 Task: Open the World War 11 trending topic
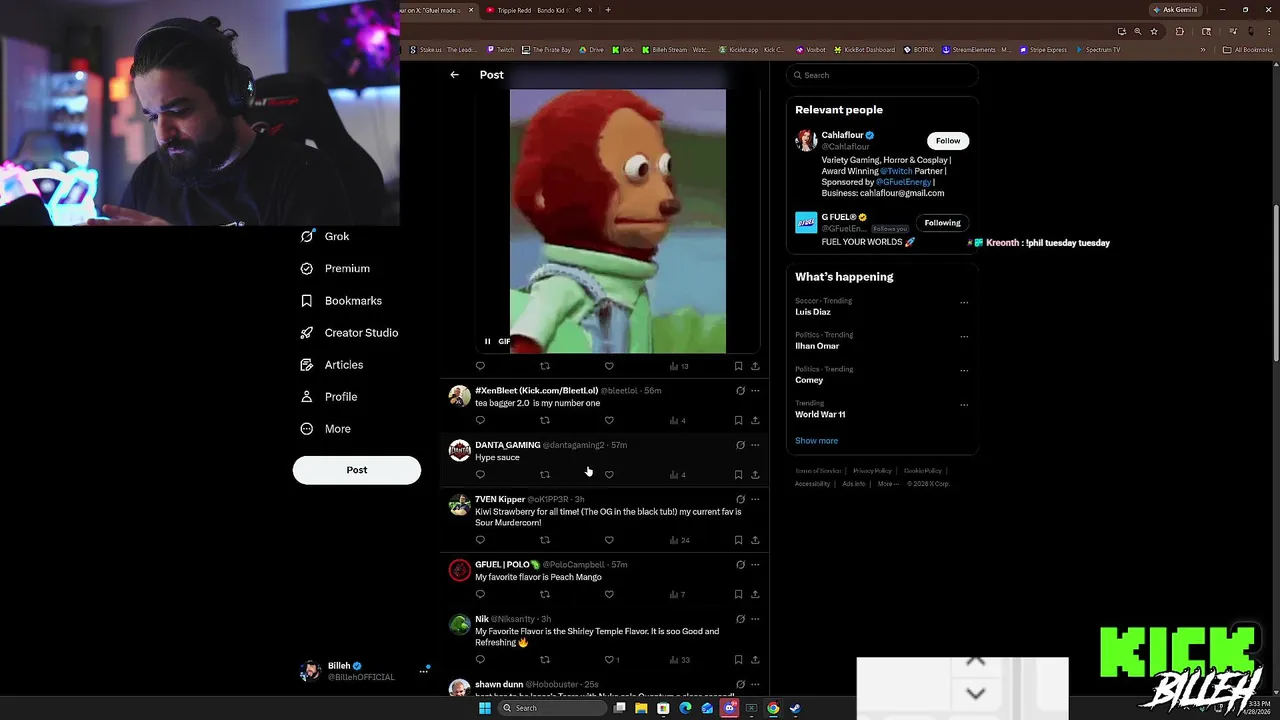click(820, 414)
